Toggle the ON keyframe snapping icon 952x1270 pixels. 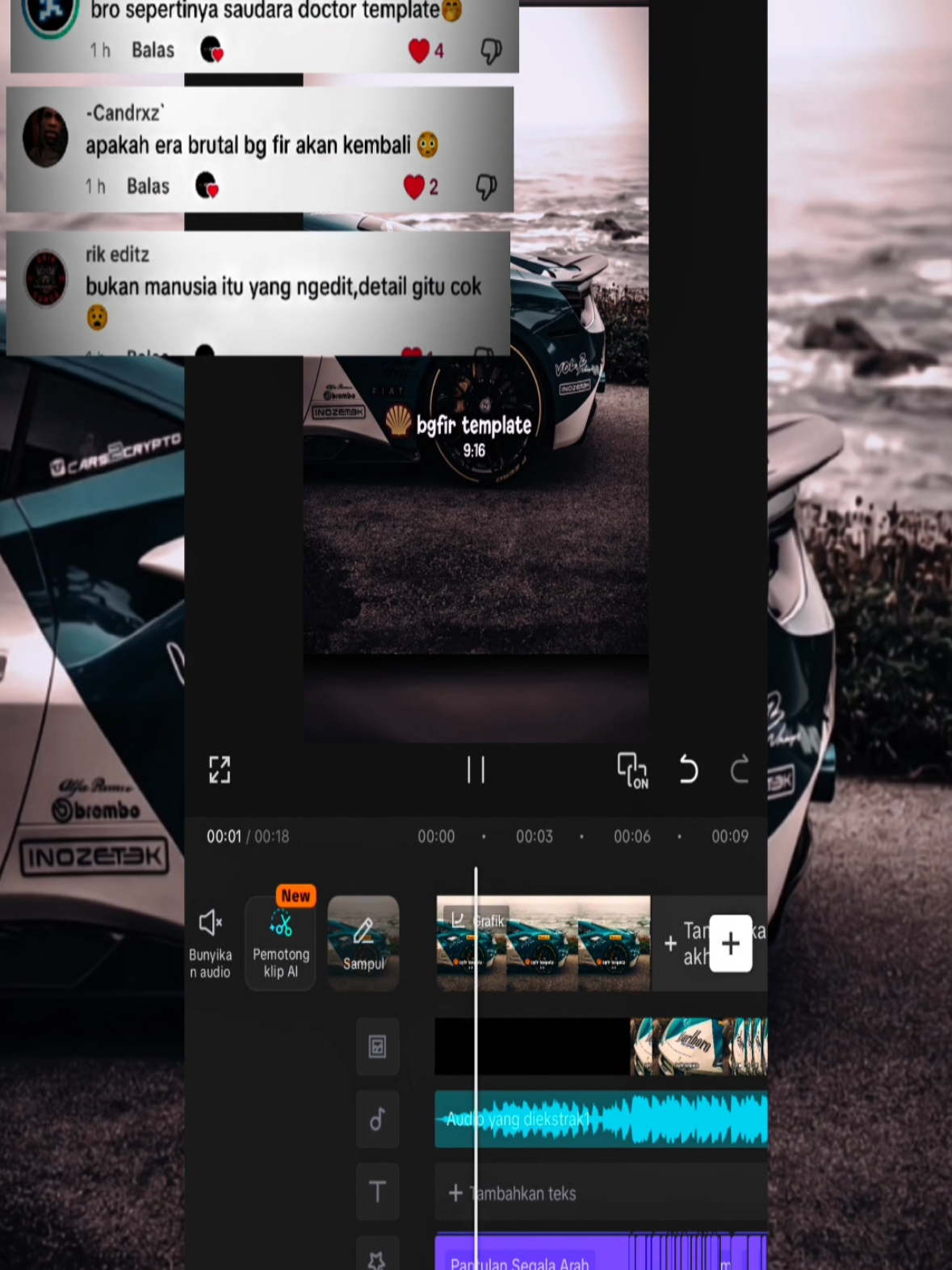632,770
